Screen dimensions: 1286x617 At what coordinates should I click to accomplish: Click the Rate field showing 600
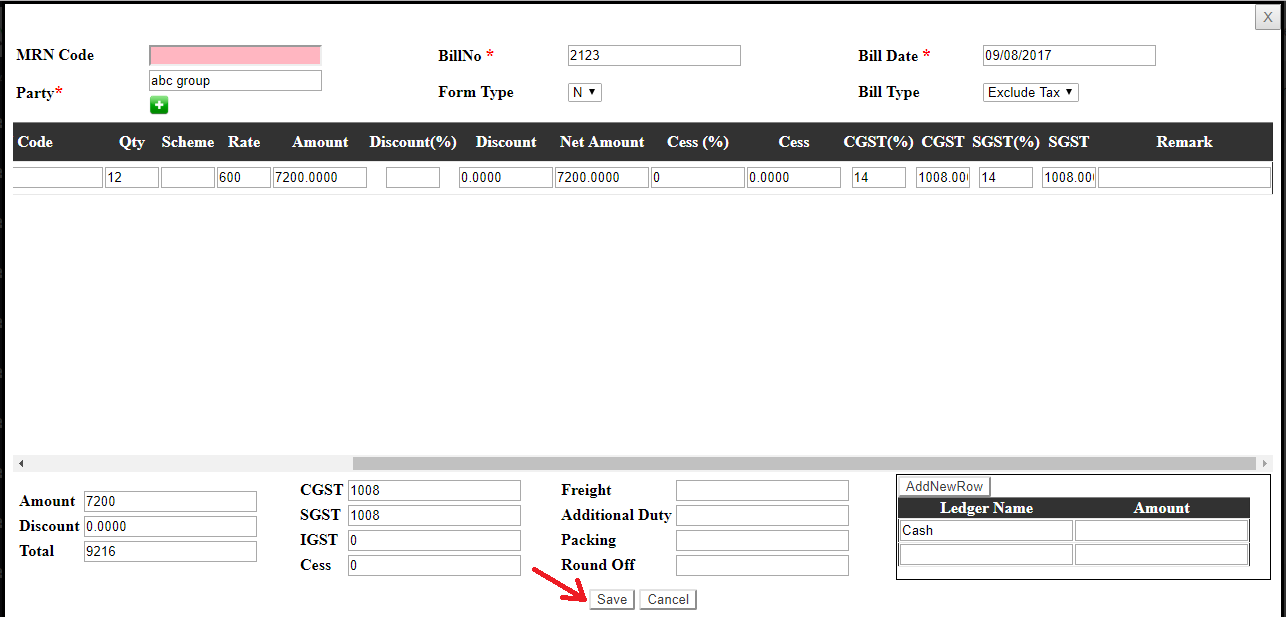(243, 177)
